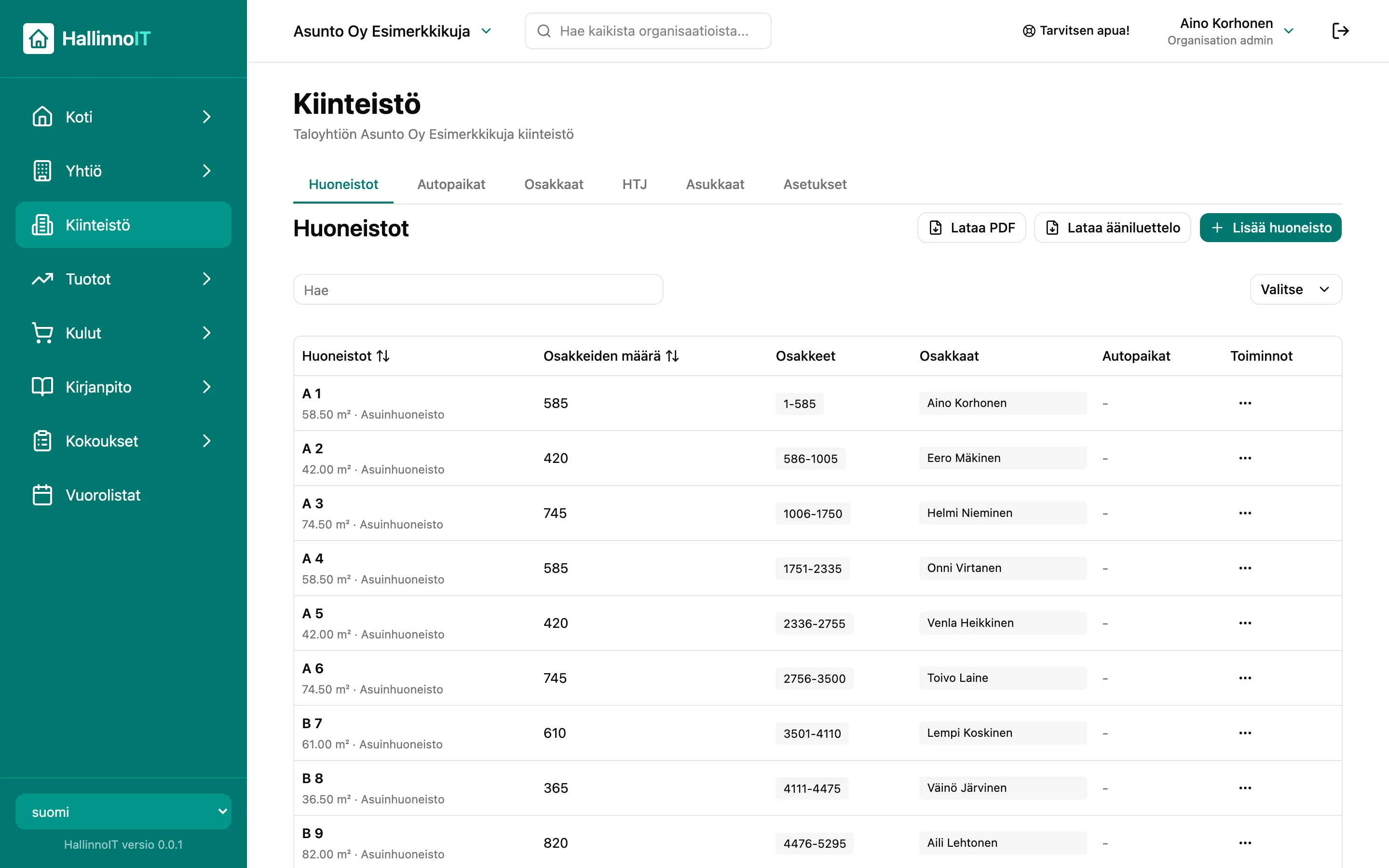
Task: Click shareholder Onni Virtanen in row A 4
Action: (1002, 568)
